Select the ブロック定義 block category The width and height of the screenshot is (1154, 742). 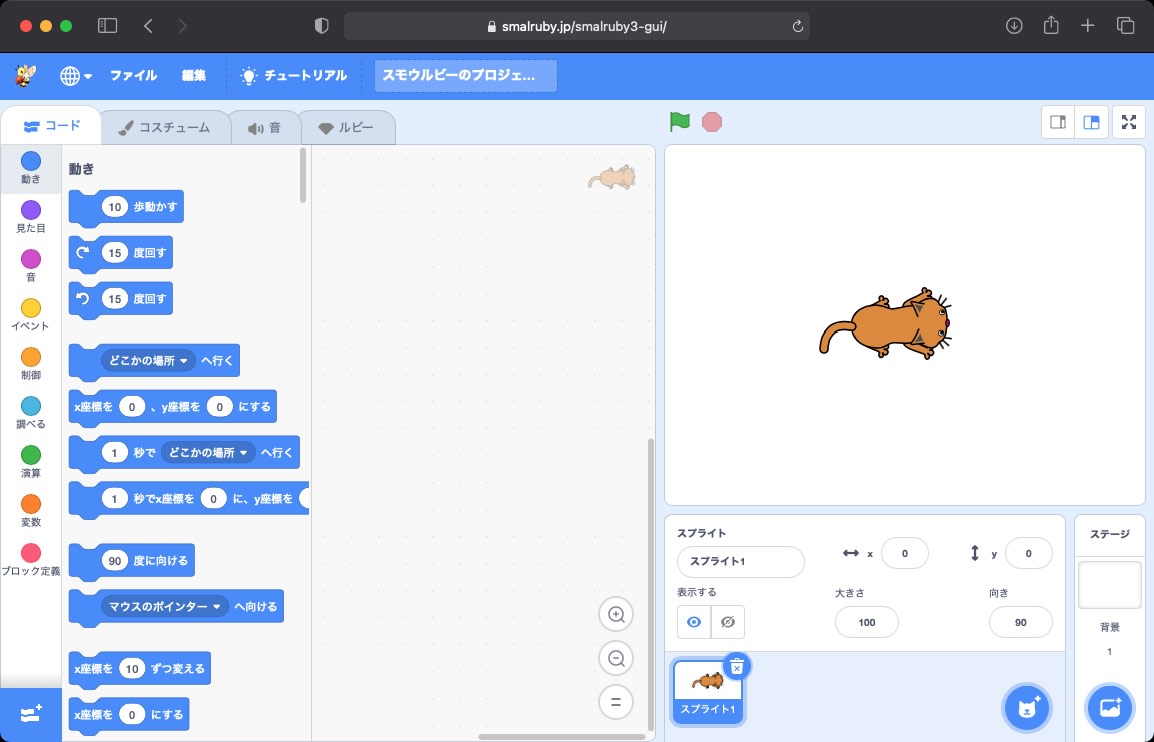pos(31,559)
